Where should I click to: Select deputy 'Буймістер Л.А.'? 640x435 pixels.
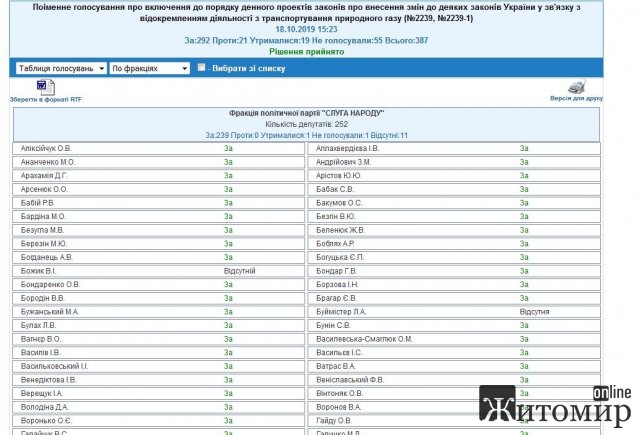tap(341, 312)
